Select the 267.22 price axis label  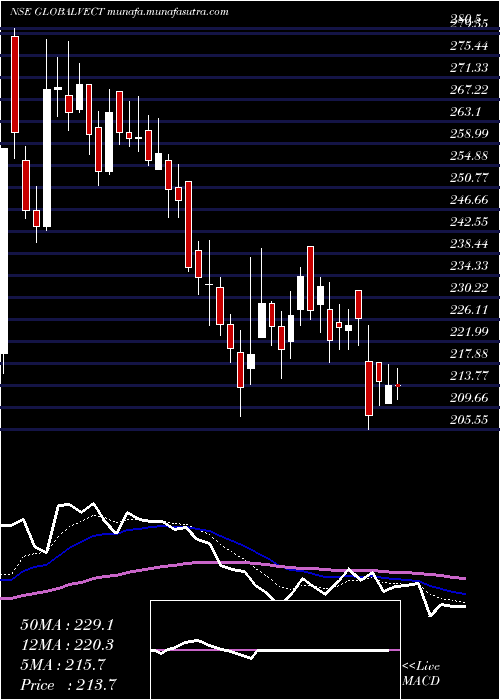tap(470, 90)
